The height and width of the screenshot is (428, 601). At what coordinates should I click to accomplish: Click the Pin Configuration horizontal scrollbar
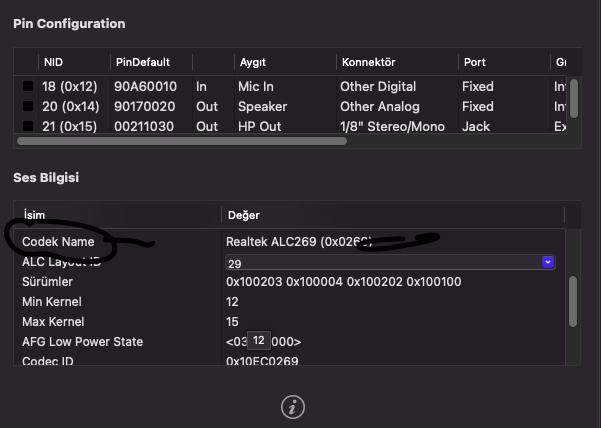click(x=180, y=141)
